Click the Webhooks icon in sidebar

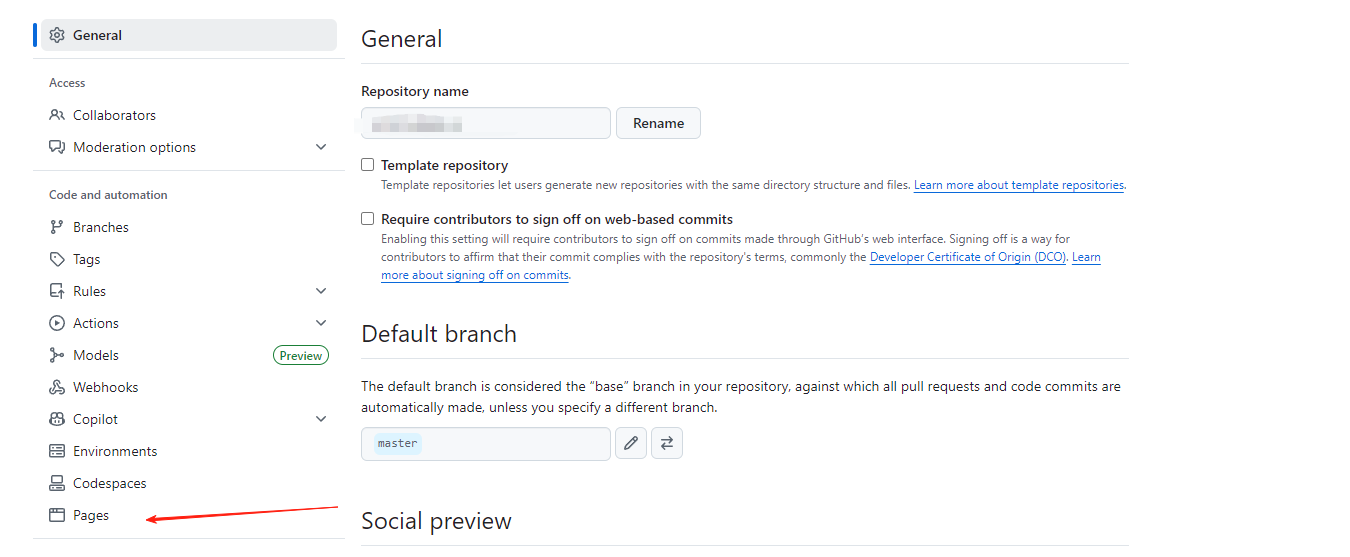(57, 387)
